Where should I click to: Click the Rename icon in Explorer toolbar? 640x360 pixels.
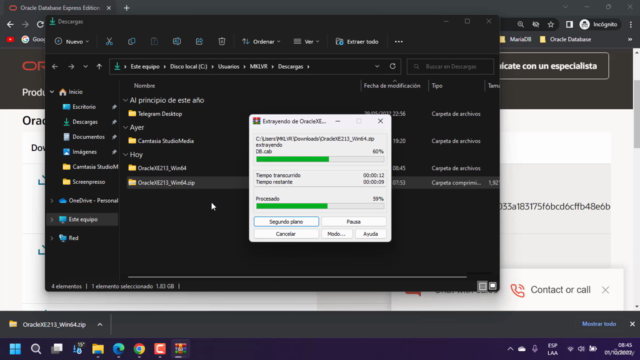177,42
